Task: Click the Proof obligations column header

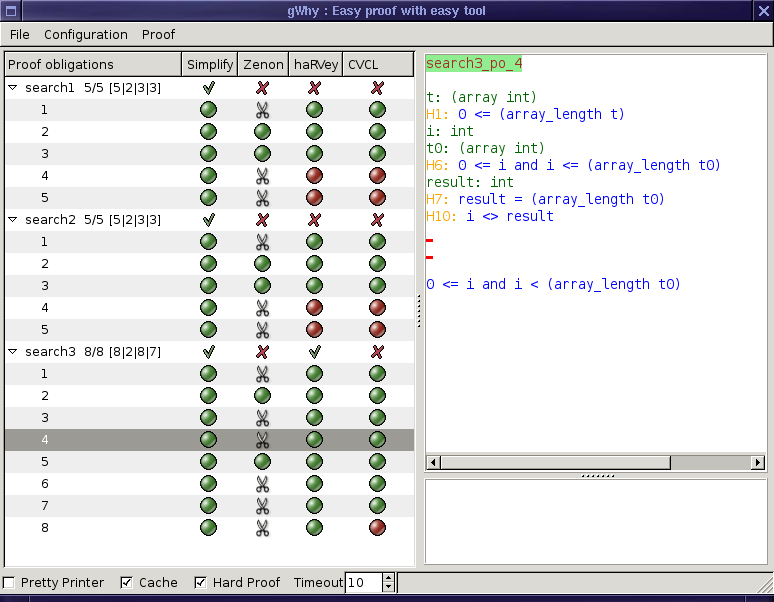Action: [x=93, y=65]
